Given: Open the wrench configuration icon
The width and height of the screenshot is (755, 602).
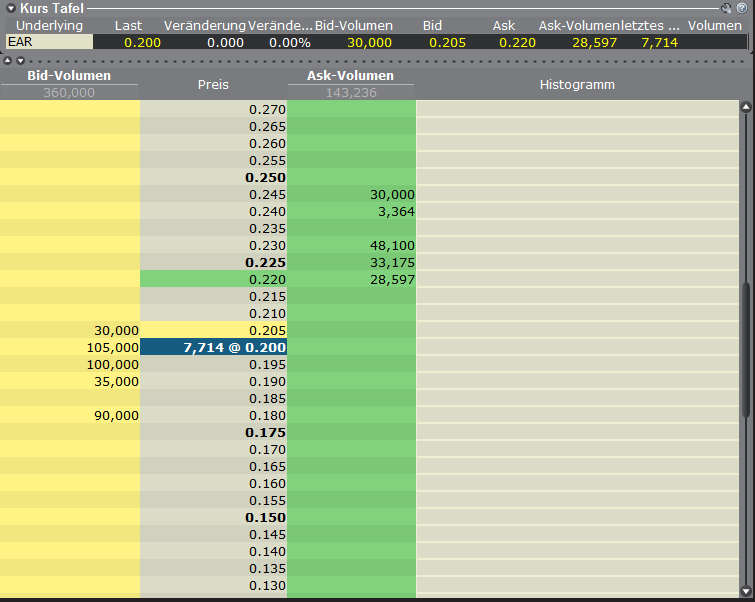Looking at the screenshot, I should pos(727,8).
